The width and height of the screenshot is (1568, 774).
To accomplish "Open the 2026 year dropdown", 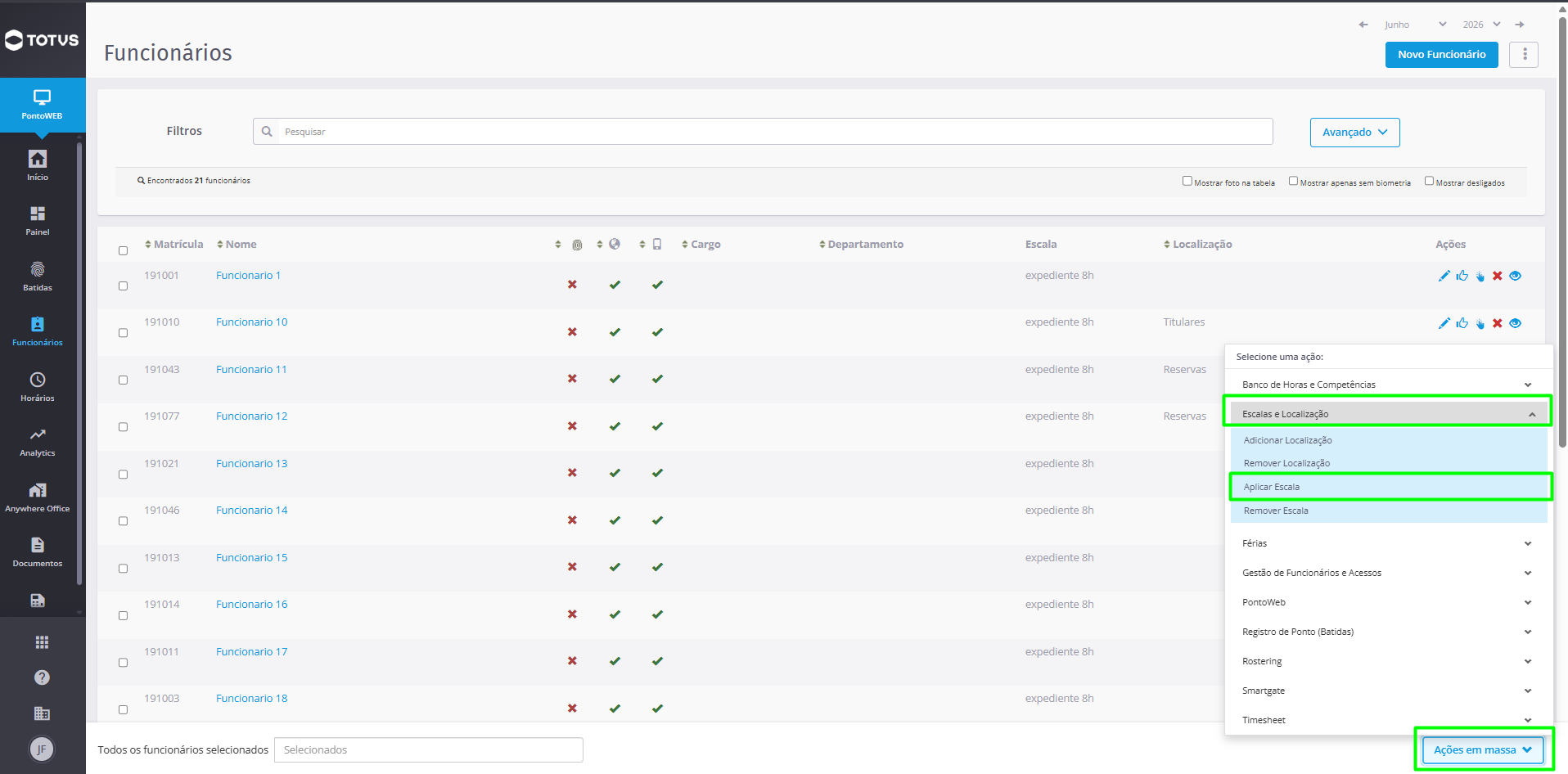I will coord(1482,25).
